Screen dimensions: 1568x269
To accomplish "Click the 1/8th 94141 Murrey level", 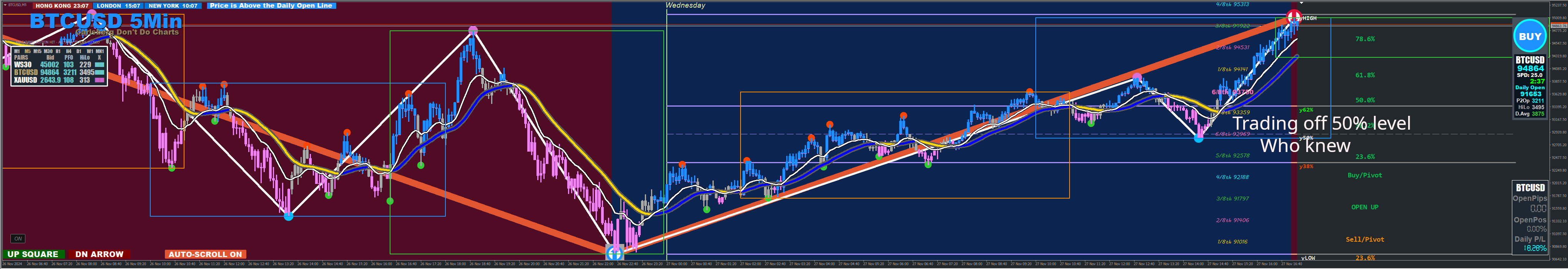I will tap(1232, 70).
